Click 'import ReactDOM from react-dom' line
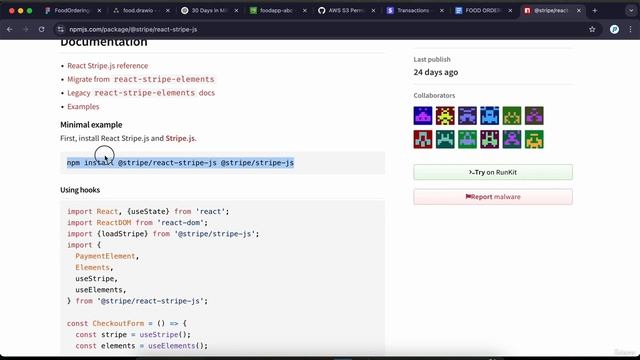Screen dimensions: 640x360 tap(137, 223)
